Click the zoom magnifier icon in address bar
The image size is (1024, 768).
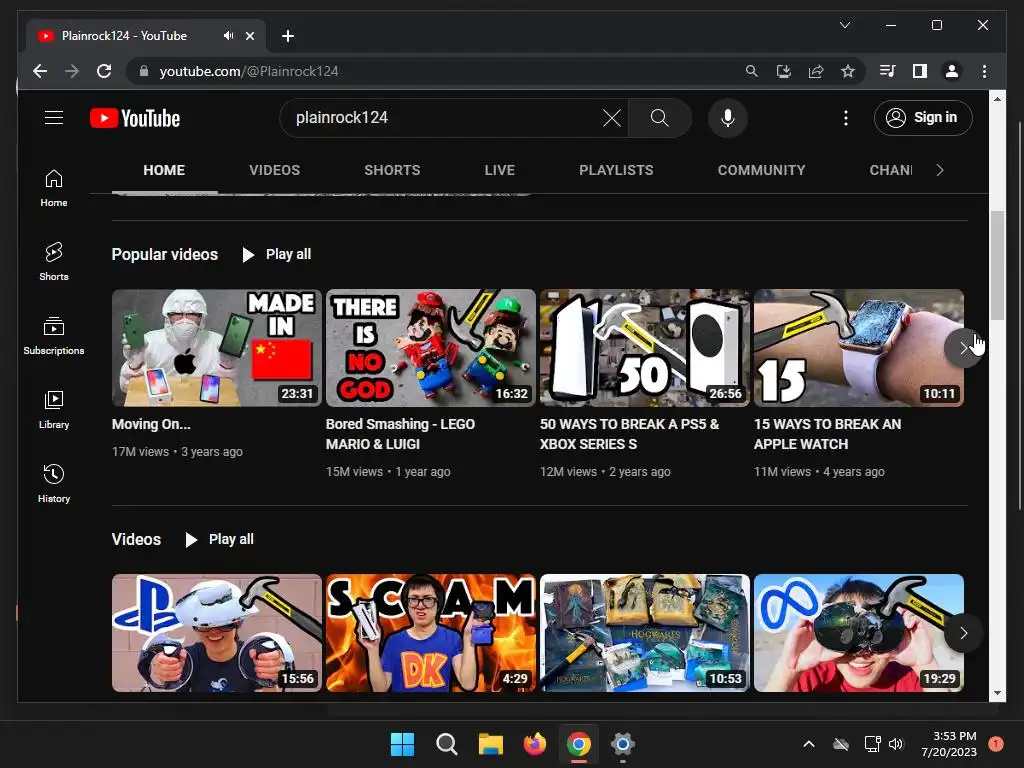point(752,71)
